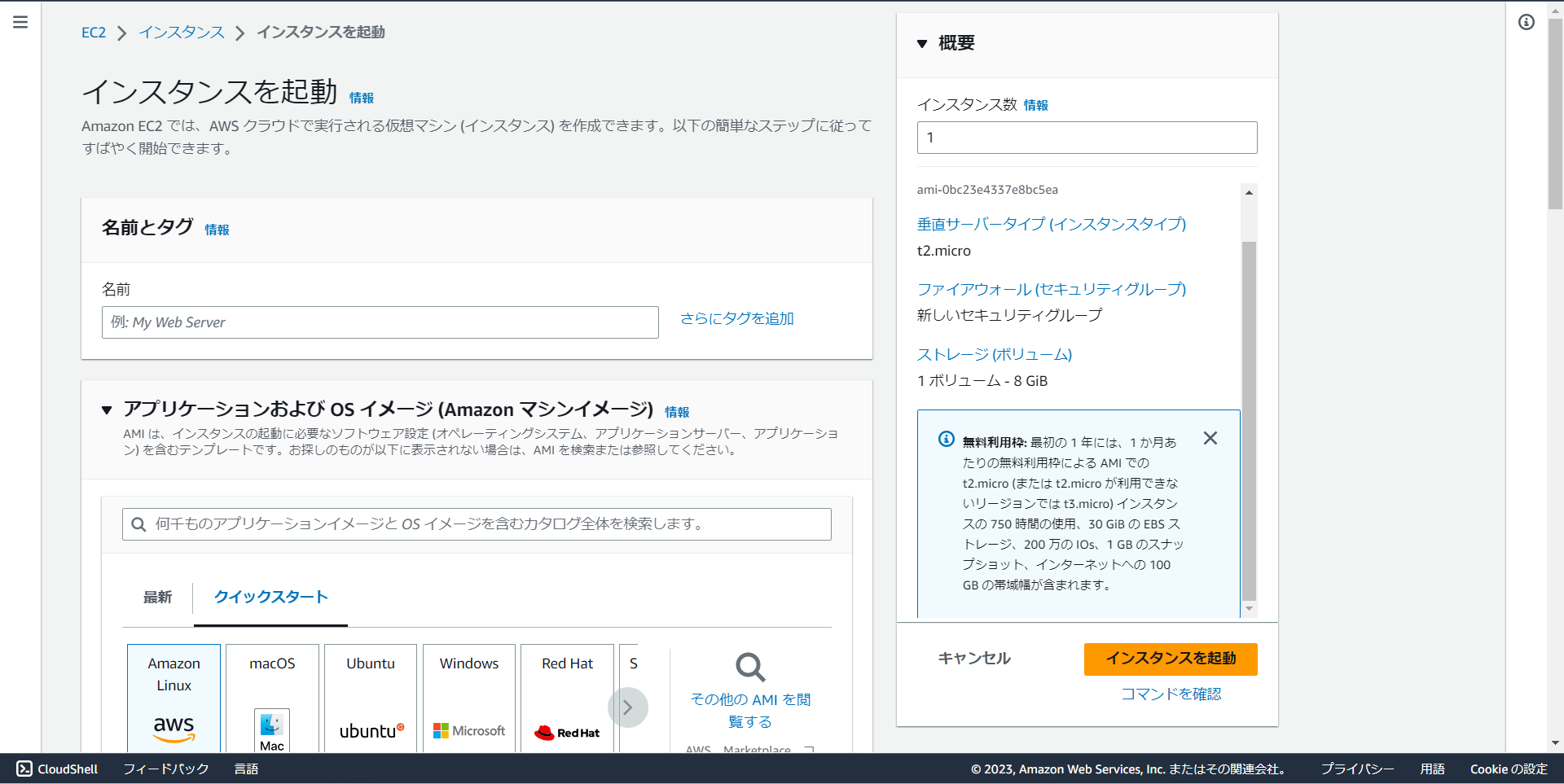Focus the 名前 input field
Viewport: 1564px width, 784px height.
point(380,322)
